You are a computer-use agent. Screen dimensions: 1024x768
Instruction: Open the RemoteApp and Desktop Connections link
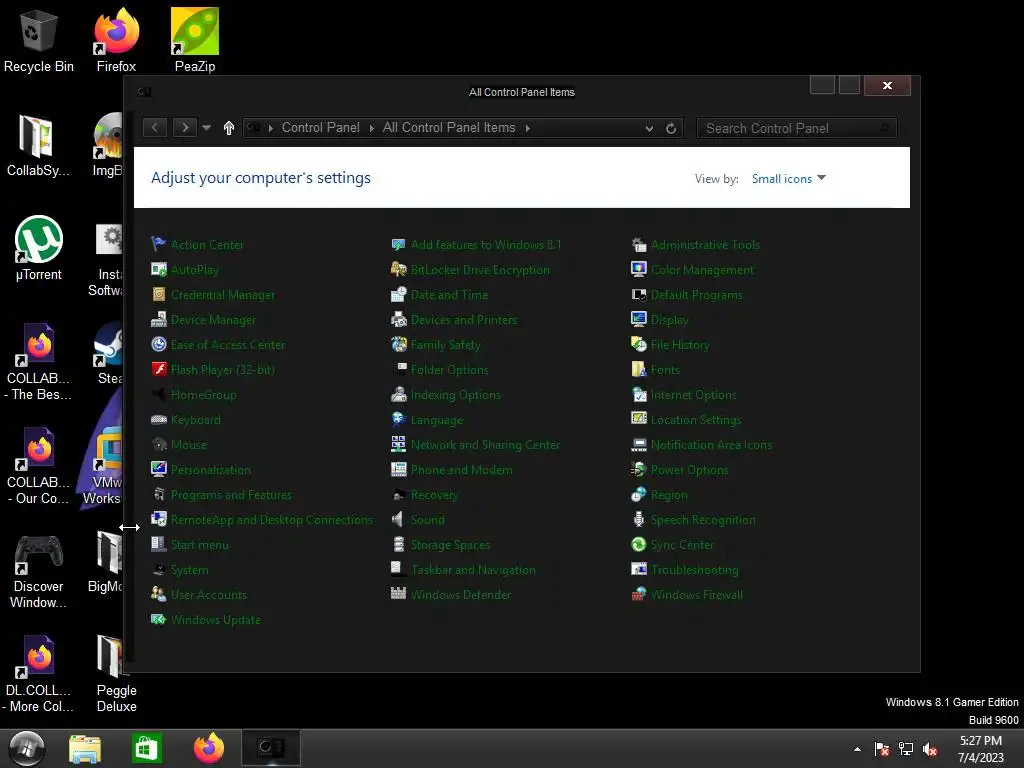pos(272,520)
